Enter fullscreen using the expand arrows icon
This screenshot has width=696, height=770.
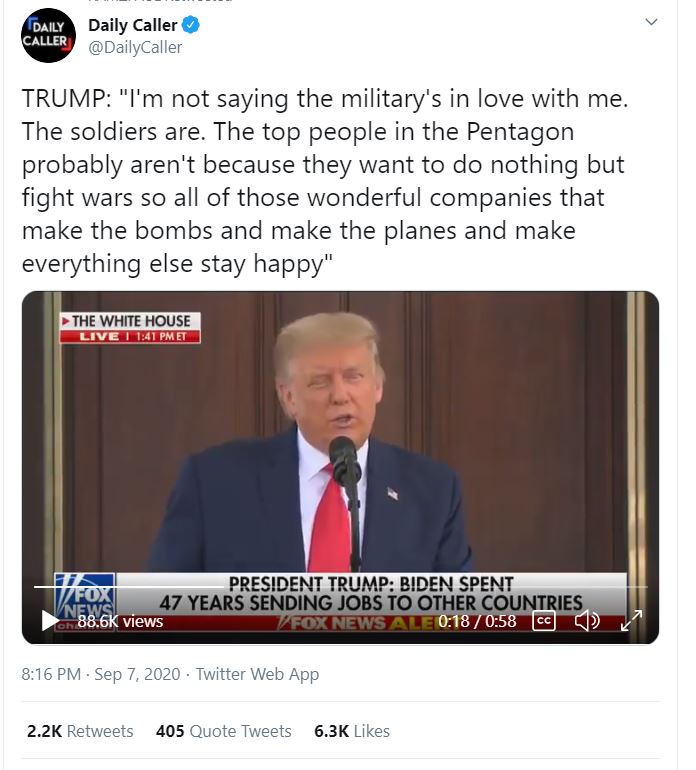coord(630,621)
